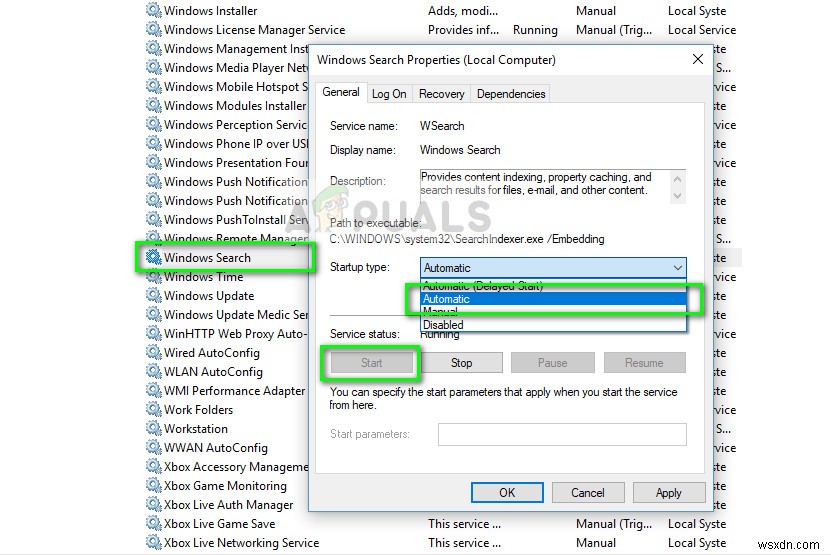Viewport: 831px width, 555px height.
Task: Click the gear icon beside WWAN AutoConfig
Action: (154, 447)
